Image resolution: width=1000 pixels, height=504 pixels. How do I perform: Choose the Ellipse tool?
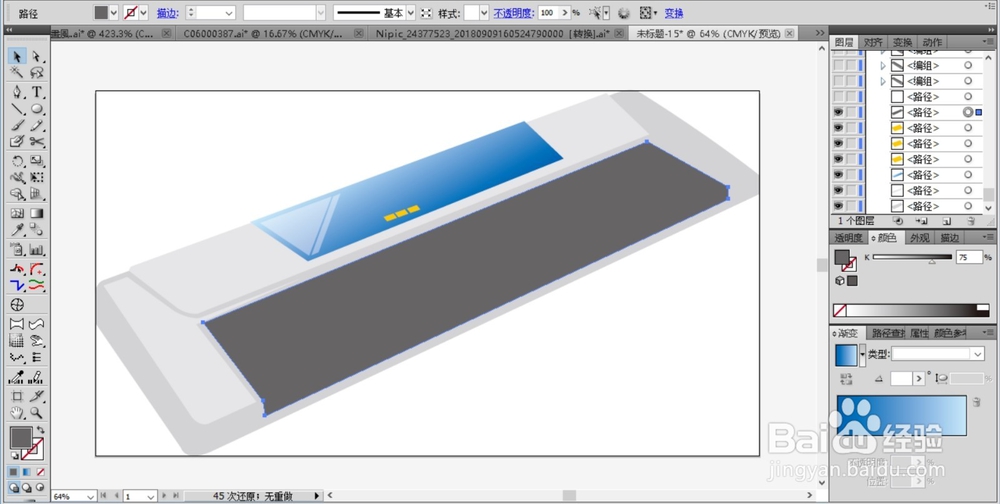pyautogui.click(x=36, y=109)
